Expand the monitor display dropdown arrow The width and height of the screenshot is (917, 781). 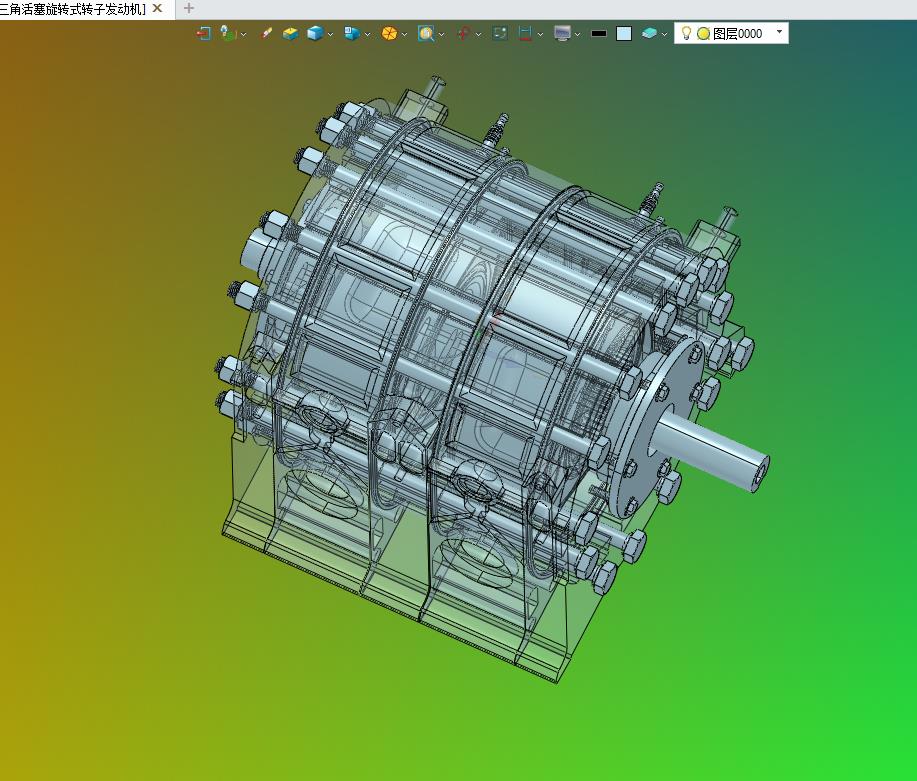pos(577,34)
